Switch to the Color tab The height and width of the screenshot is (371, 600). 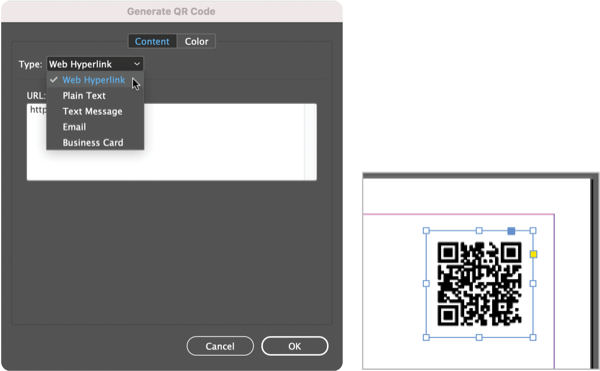point(196,41)
